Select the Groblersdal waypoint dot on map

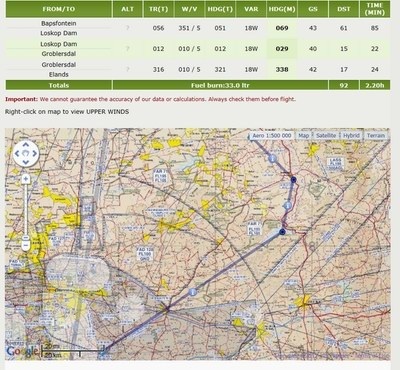click(293, 180)
